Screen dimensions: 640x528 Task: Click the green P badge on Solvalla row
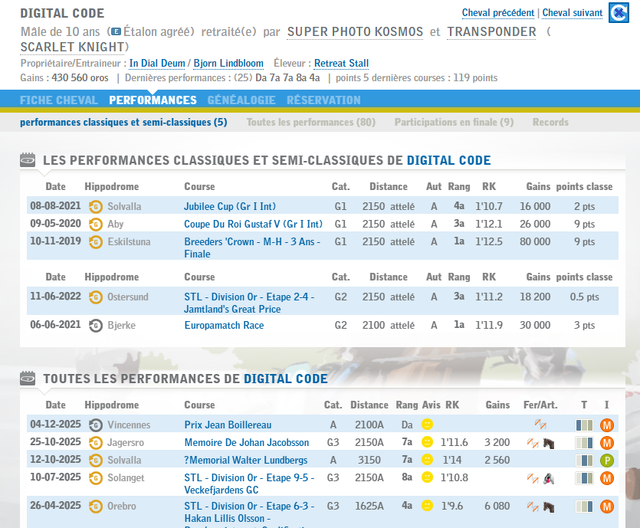(606, 460)
